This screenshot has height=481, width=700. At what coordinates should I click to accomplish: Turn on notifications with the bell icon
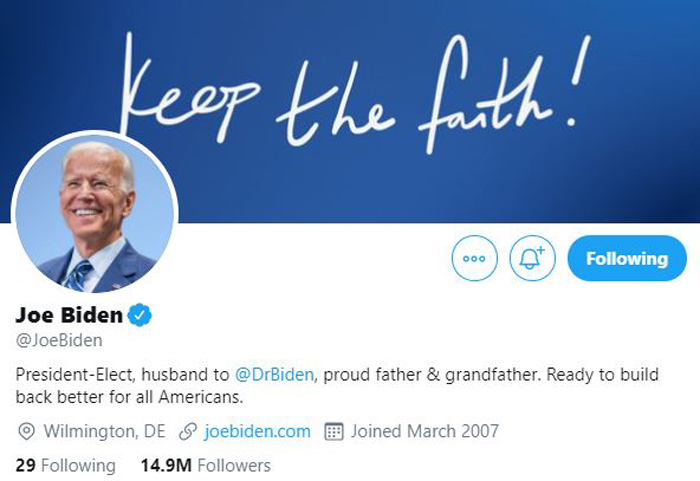531,259
